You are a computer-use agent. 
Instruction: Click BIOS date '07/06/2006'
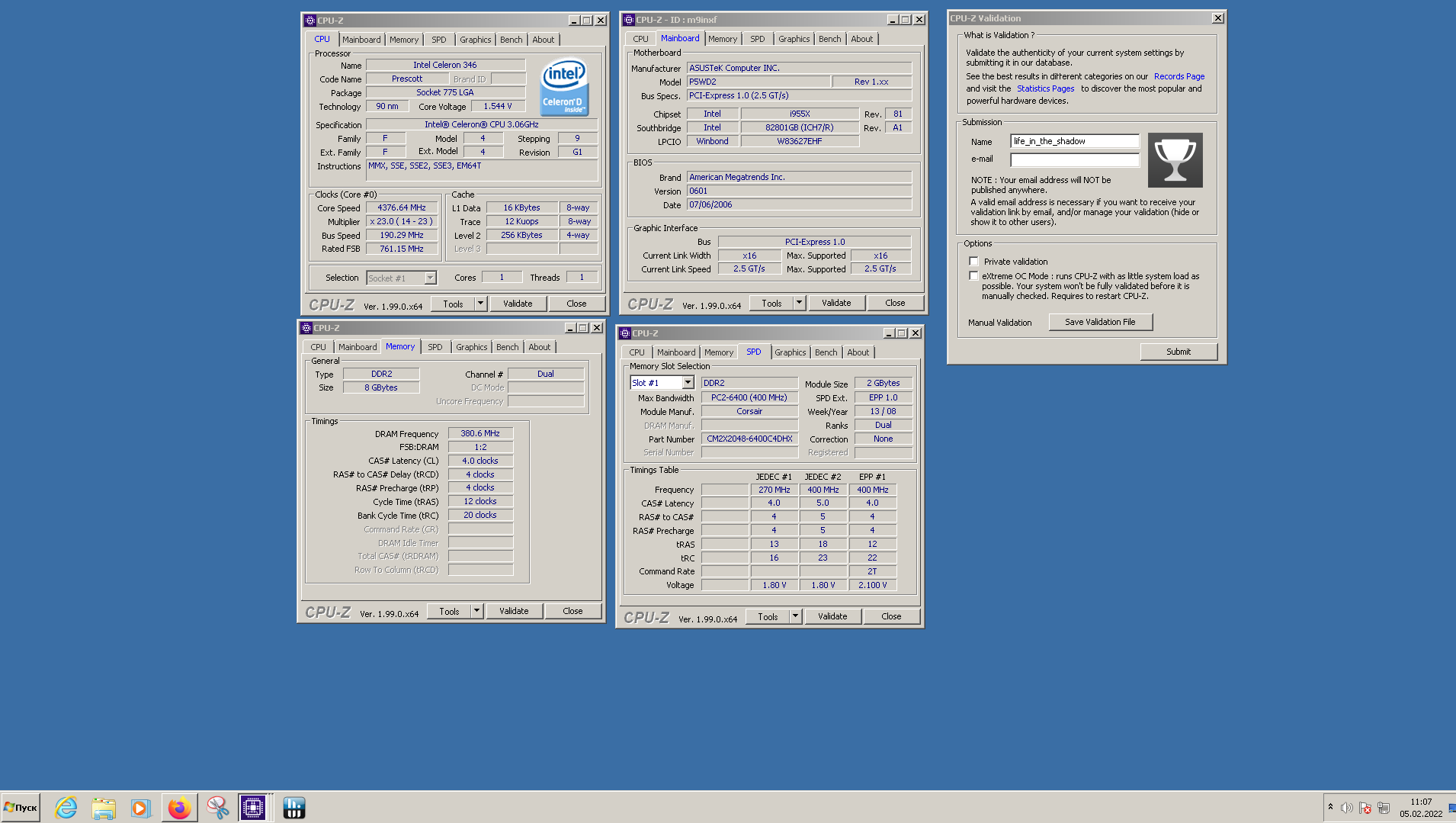799,204
